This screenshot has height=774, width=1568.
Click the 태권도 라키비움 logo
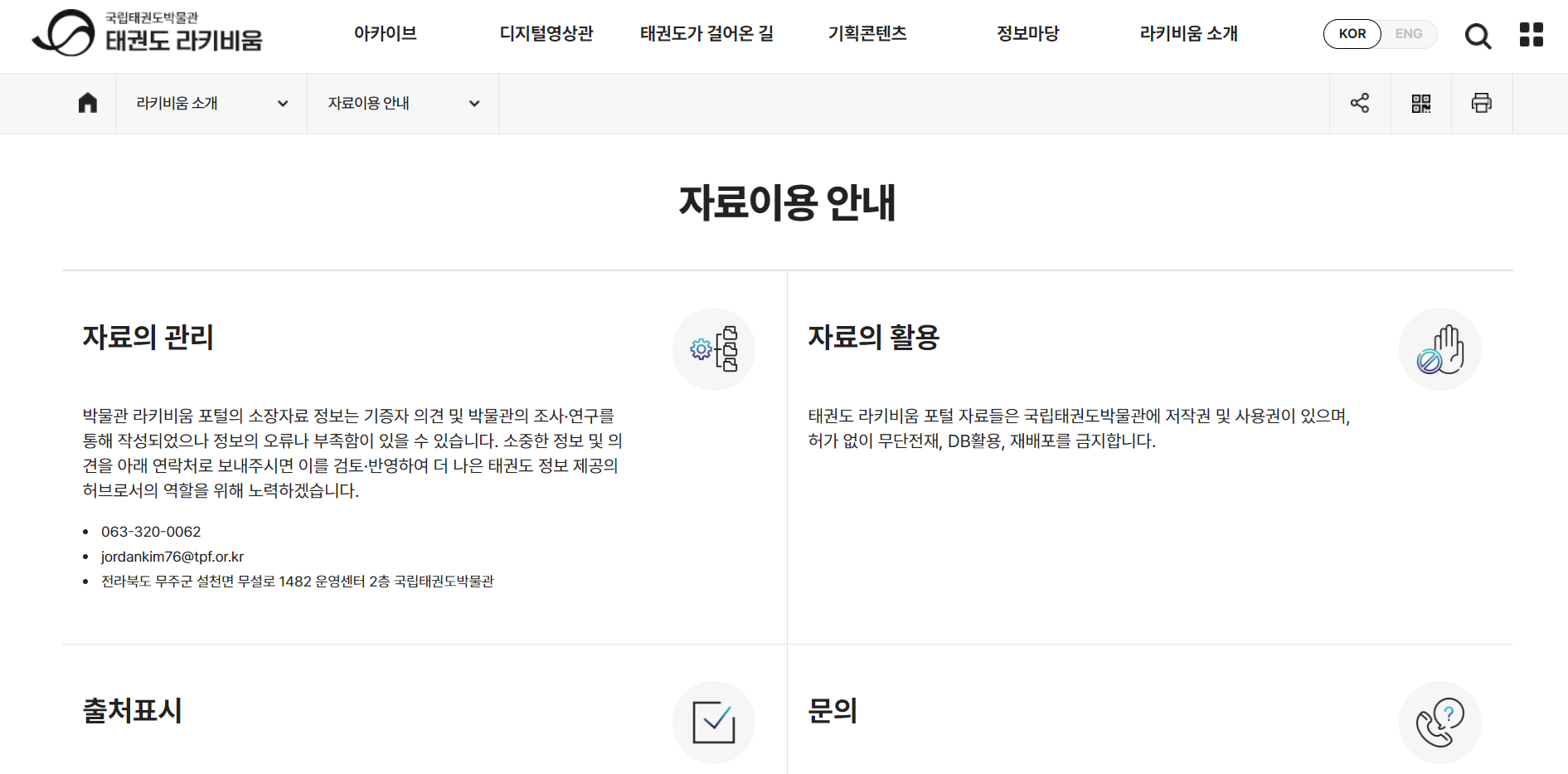coord(148,33)
